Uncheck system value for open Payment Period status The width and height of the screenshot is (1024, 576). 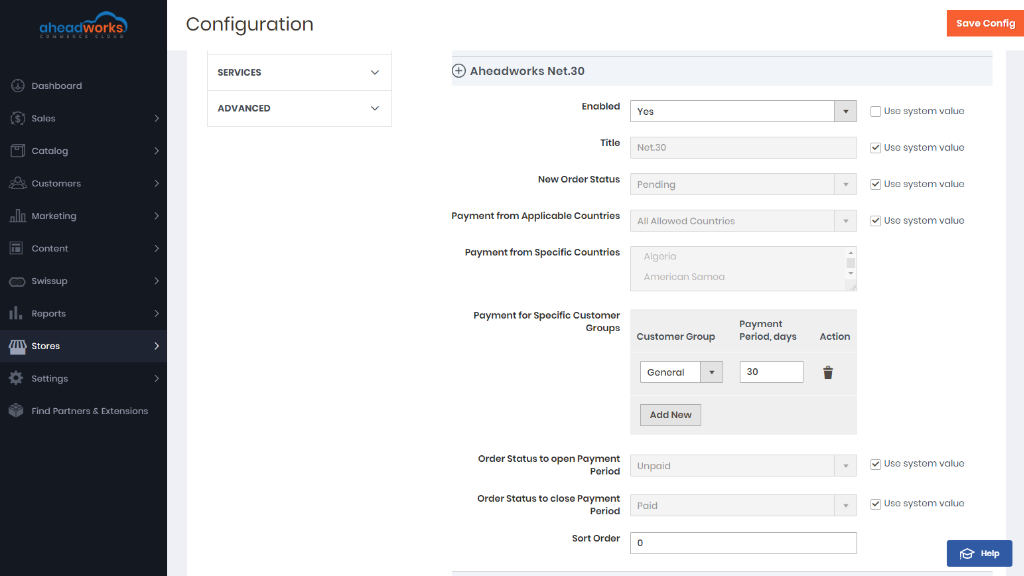[875, 464]
